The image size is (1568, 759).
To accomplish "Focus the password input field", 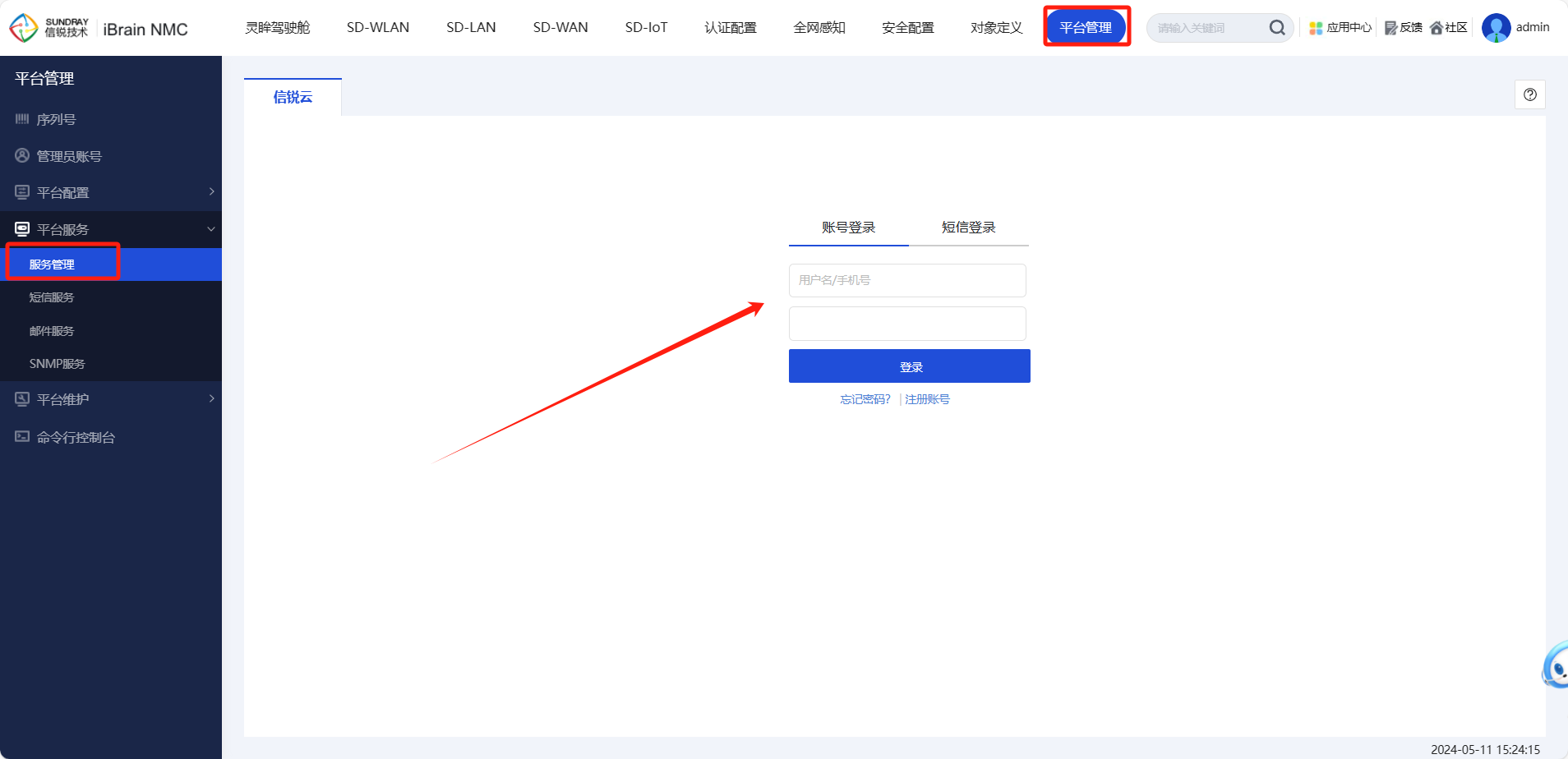I will click(x=907, y=324).
